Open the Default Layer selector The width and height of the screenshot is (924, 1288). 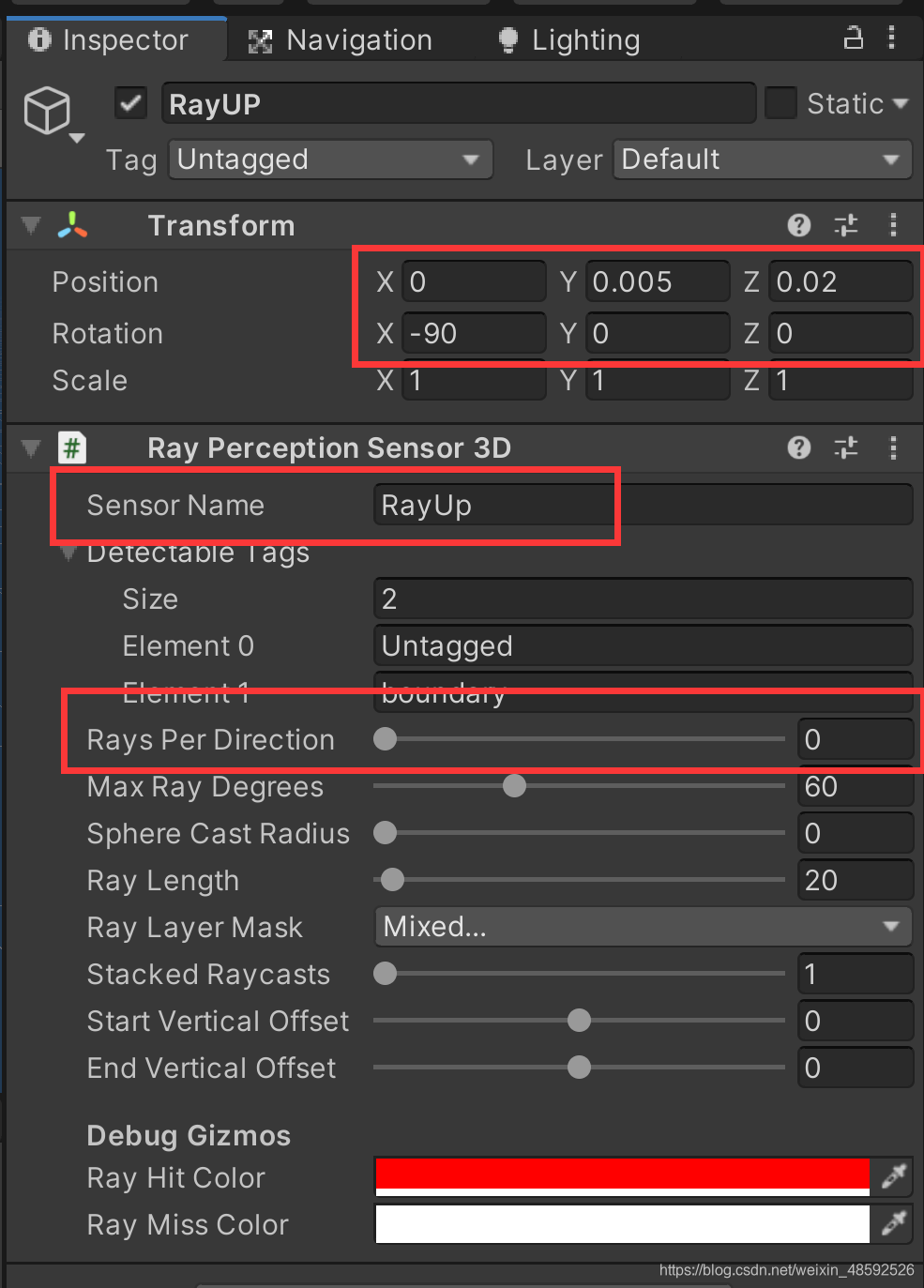[761, 159]
